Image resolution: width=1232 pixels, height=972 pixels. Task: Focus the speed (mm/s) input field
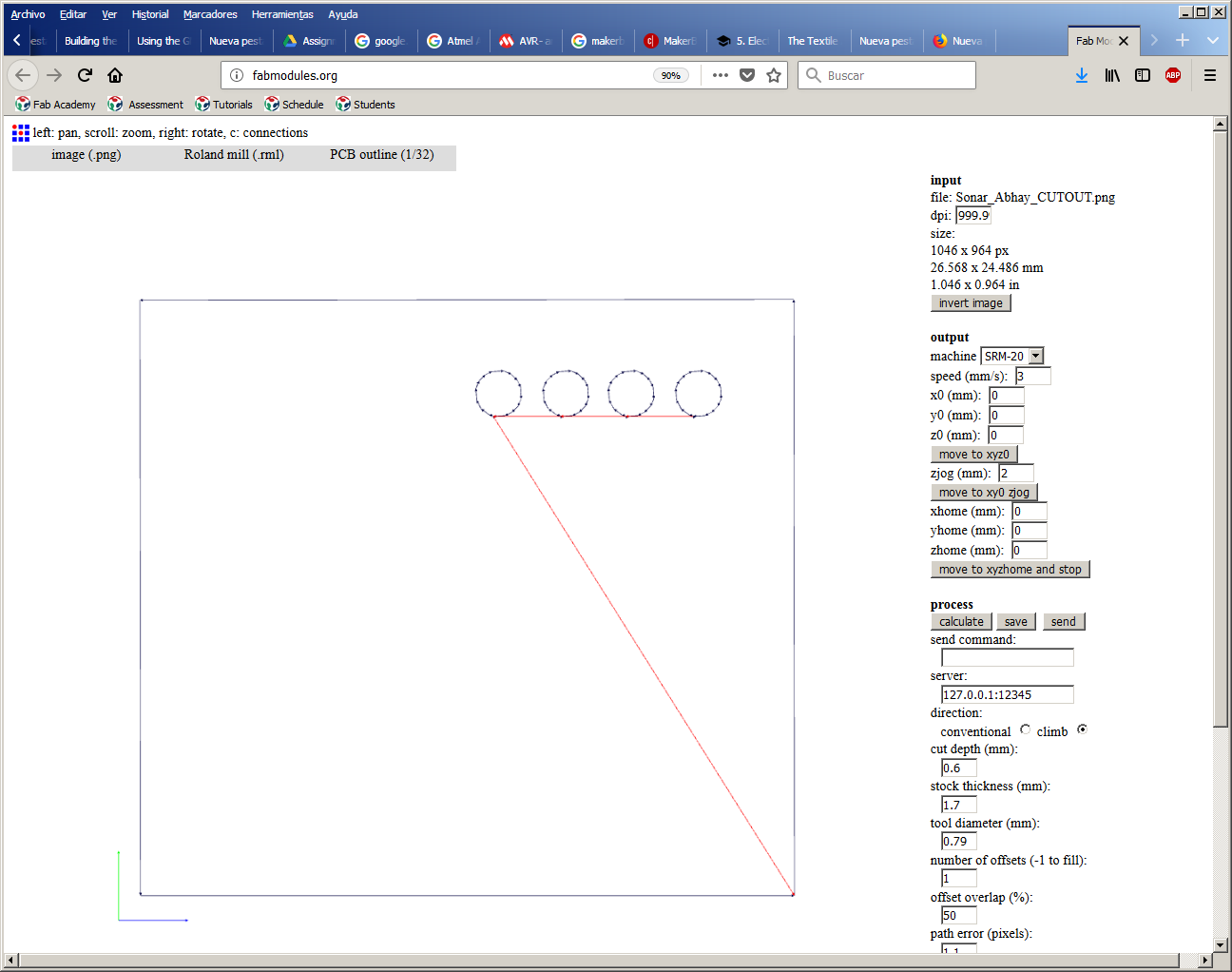point(1033,376)
